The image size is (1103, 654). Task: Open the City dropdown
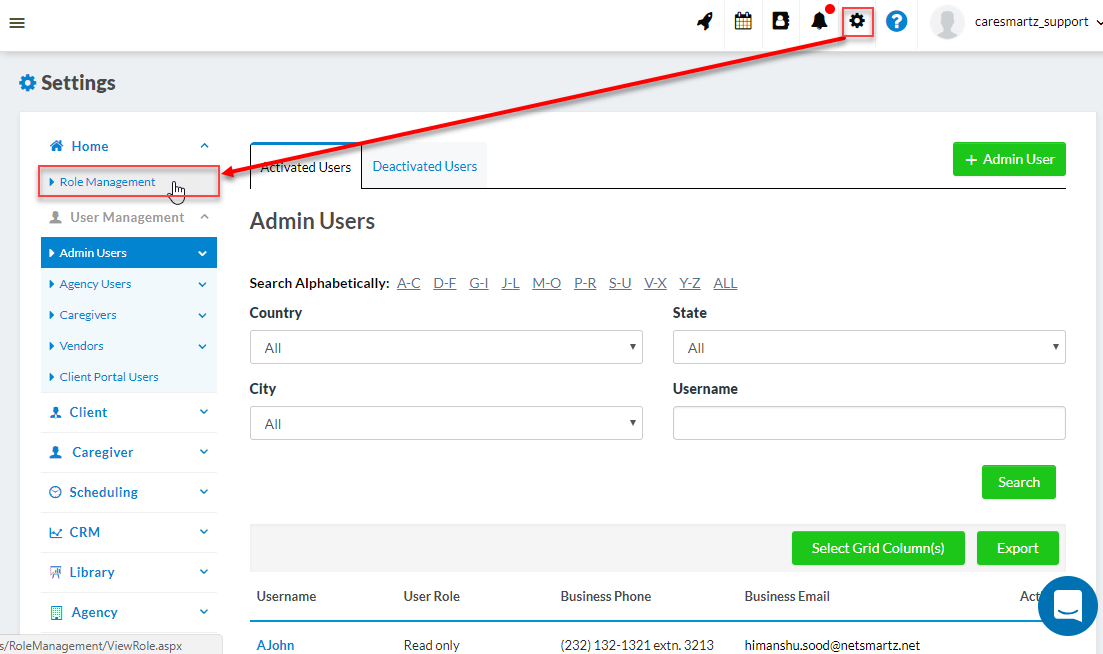click(x=445, y=424)
